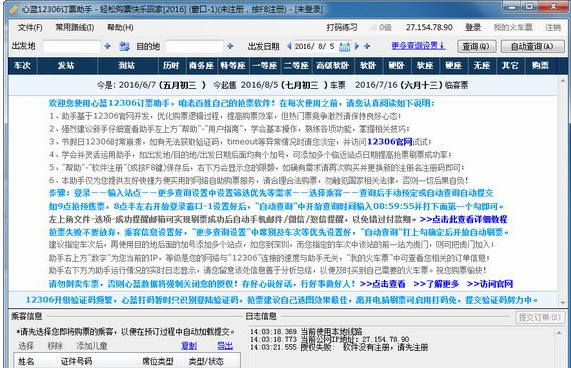
Task: Click the 软卧 column header
Action: coord(368,66)
